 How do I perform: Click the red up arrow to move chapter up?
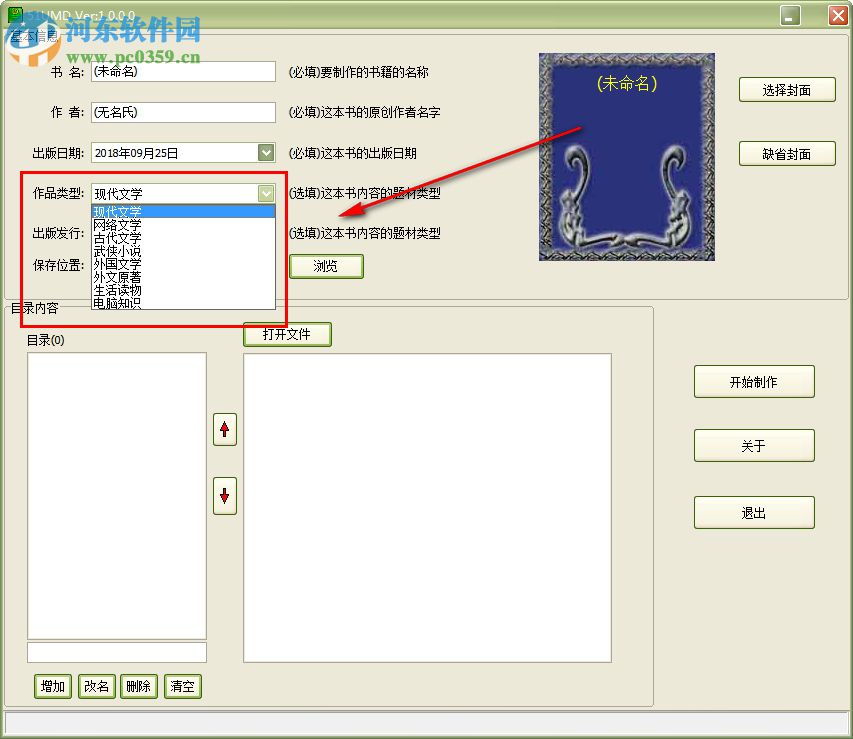point(224,429)
